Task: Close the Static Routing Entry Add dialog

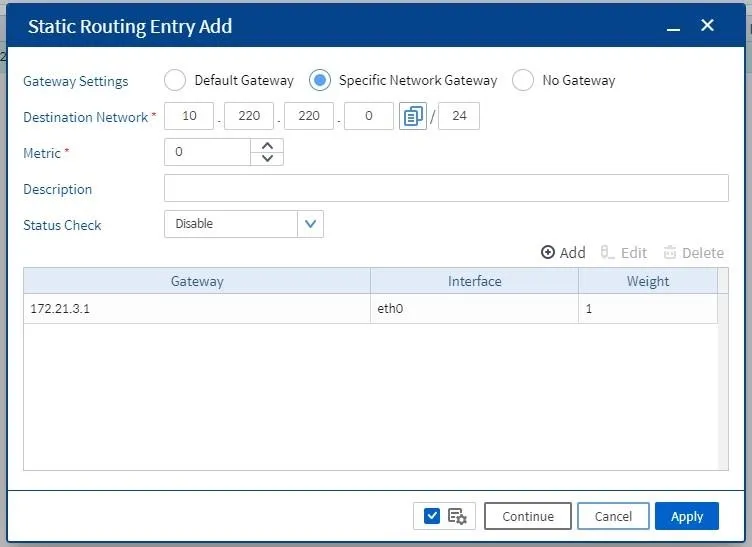Action: [x=707, y=25]
